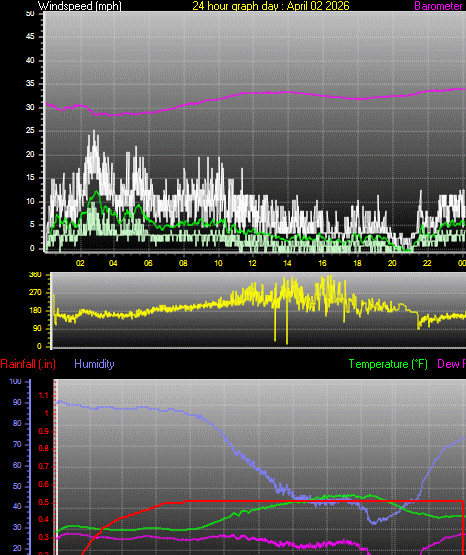466x555 pixels.
Task: Select the 270 tick on wind direction axis
Action: 35,292
